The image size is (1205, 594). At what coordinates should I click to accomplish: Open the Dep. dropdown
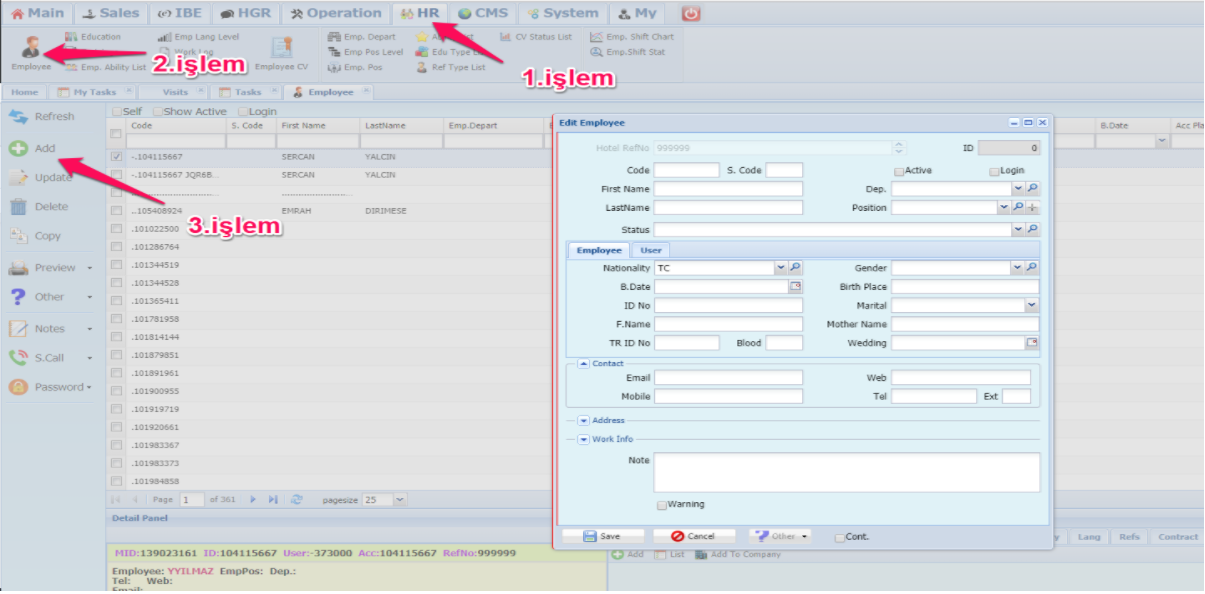pyautogui.click(x=1018, y=189)
